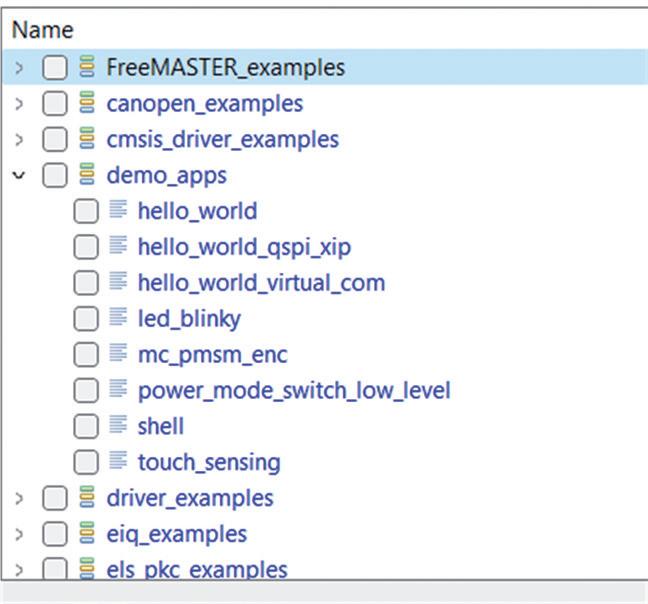
Task: Click the mc_pmsm_enc project icon
Action: tap(118, 353)
